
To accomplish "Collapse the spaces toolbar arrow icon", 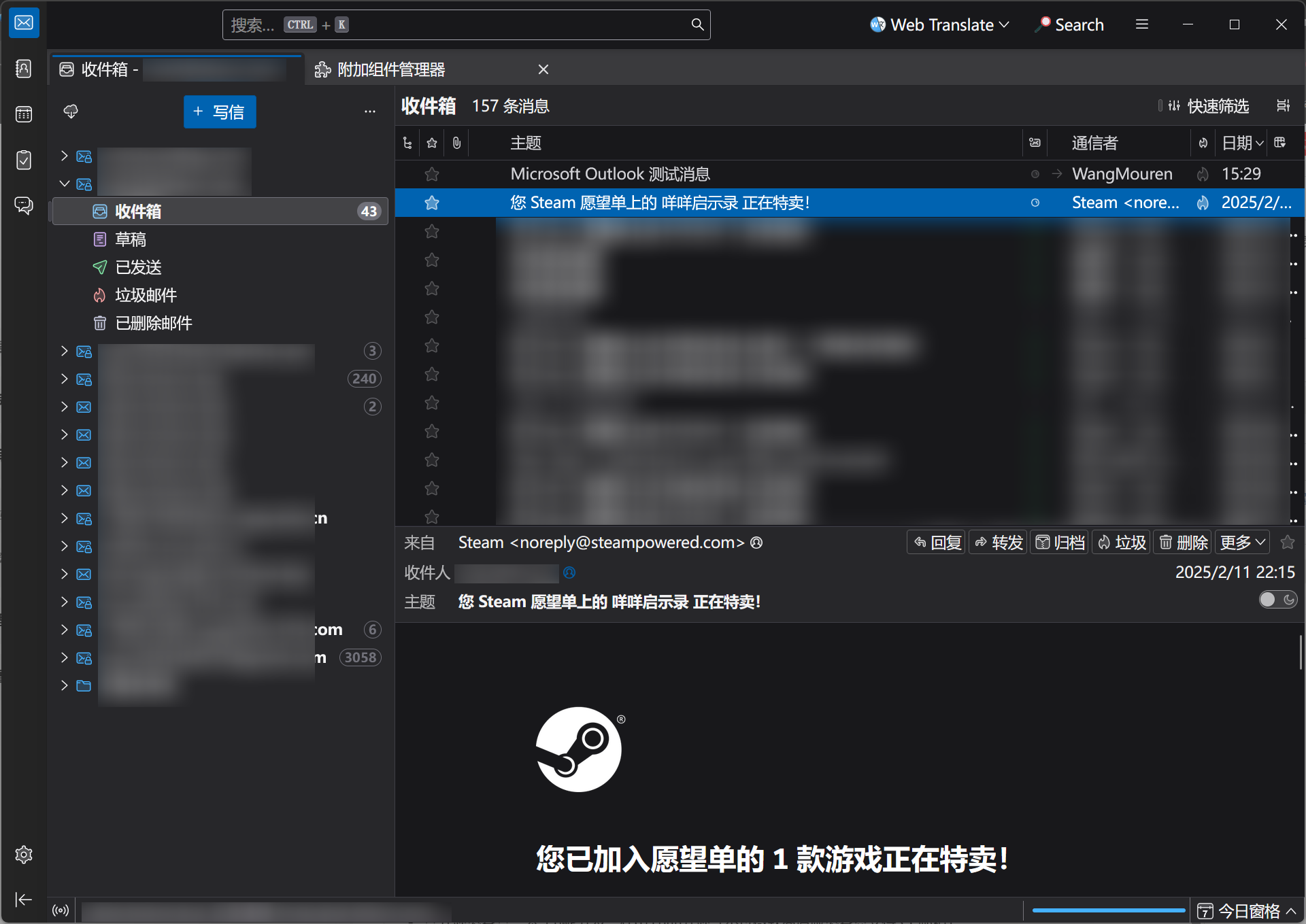I will click(x=24, y=900).
